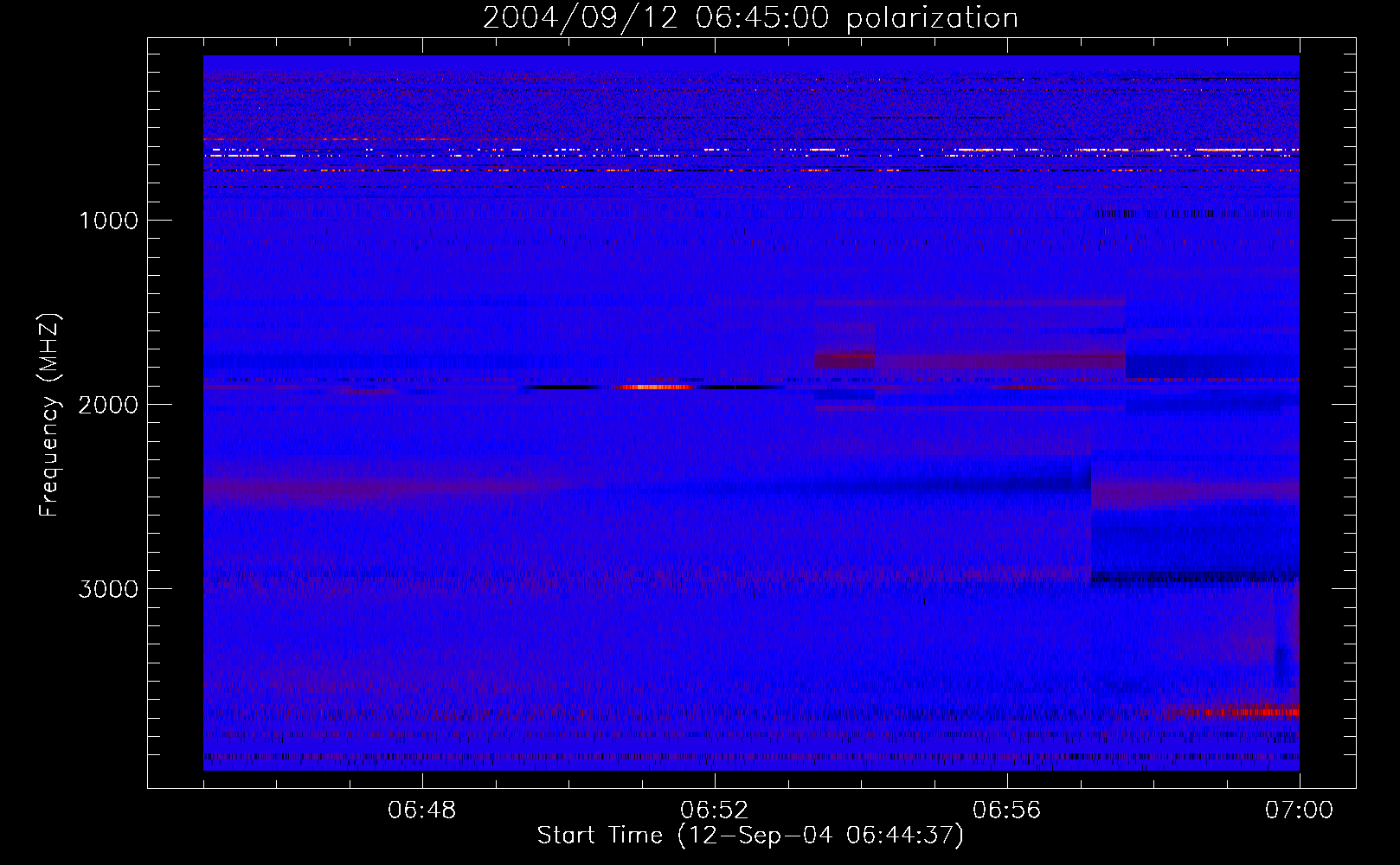Click the 'Frequency (MHZ)' axis title
The height and width of the screenshot is (865, 1400).
(49, 415)
